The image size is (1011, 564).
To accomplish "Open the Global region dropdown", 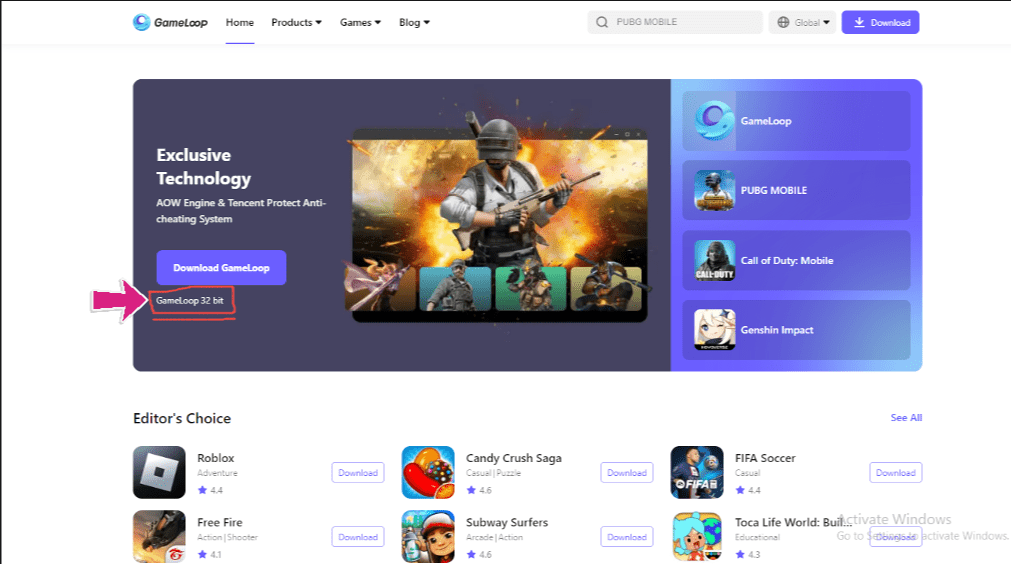I will 803,23.
